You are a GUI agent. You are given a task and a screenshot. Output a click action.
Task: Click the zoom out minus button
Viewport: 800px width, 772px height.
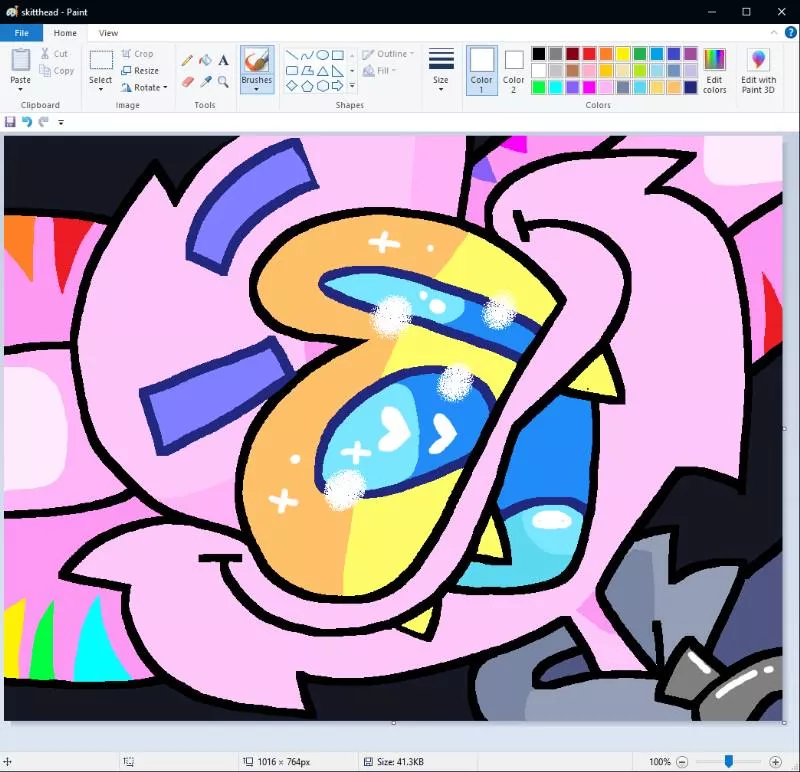click(x=682, y=762)
